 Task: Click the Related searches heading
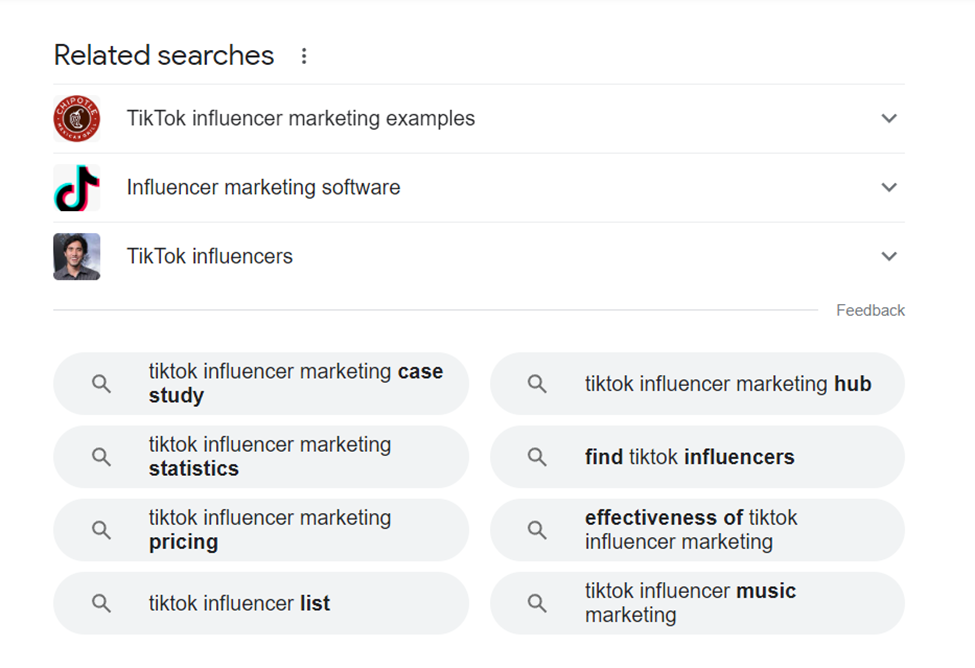point(163,56)
